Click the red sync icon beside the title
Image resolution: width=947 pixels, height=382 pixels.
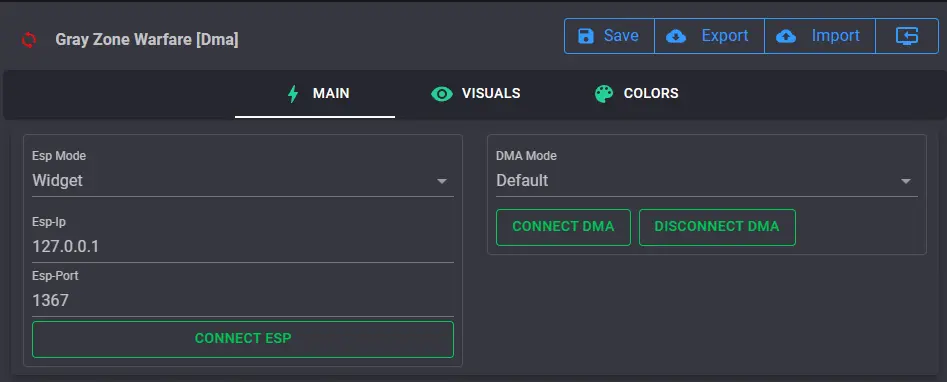pos(29,40)
